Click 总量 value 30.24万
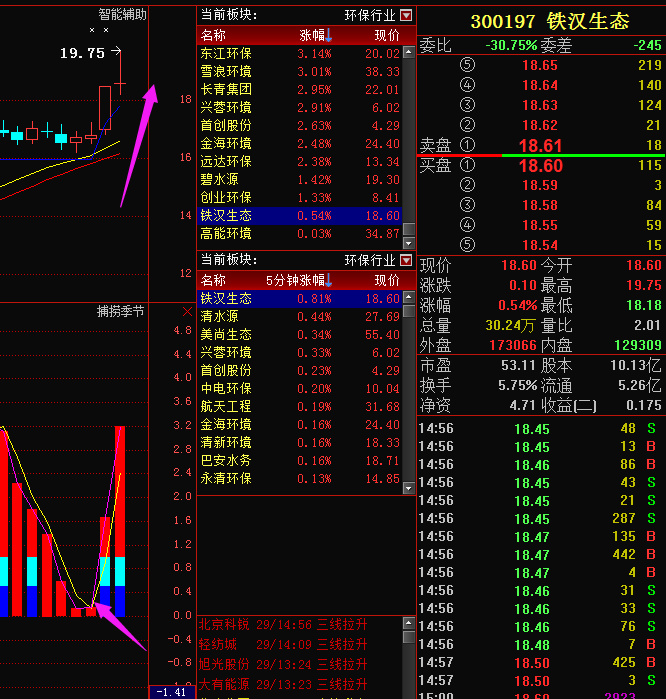 point(510,326)
